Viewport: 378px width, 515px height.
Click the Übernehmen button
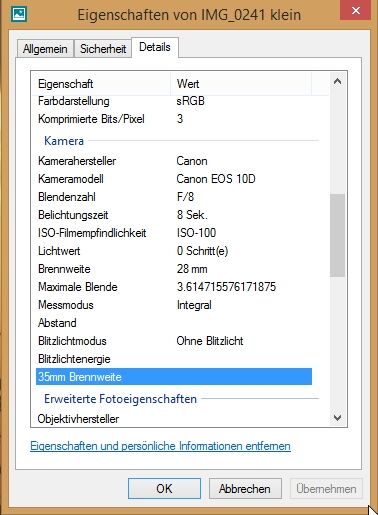click(326, 489)
